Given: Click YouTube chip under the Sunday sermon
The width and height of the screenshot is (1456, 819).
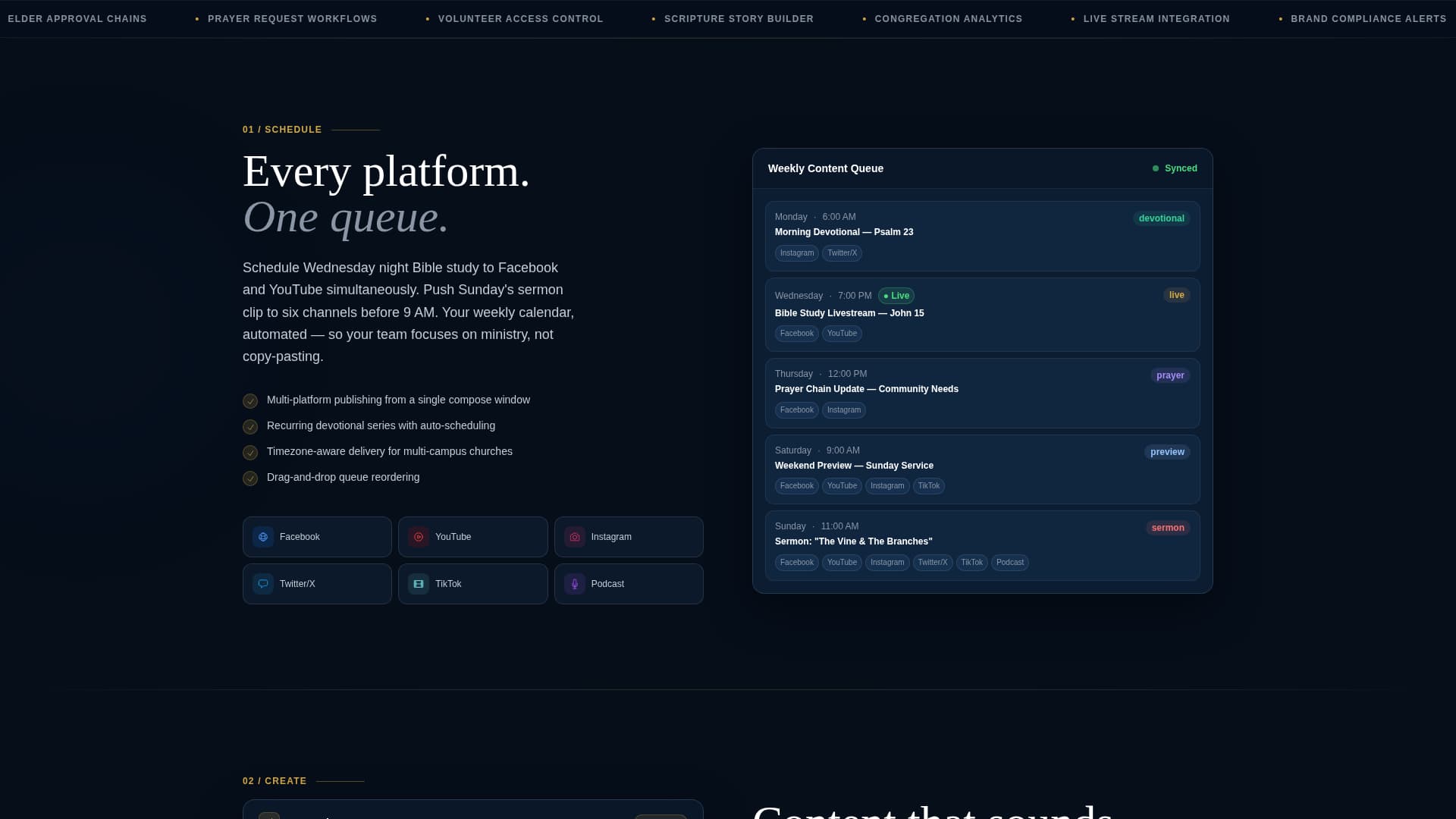Looking at the screenshot, I should click(842, 563).
